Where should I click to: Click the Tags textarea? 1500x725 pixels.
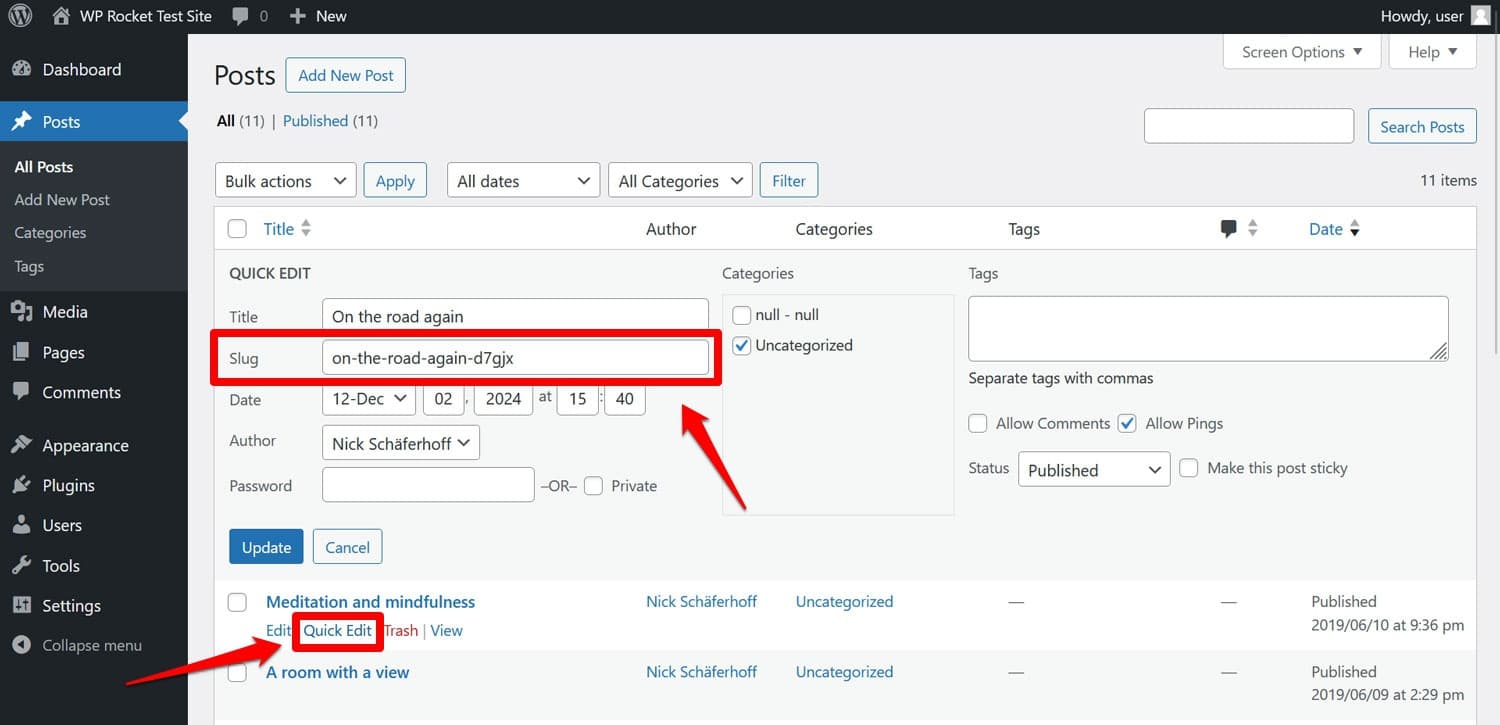point(1208,329)
